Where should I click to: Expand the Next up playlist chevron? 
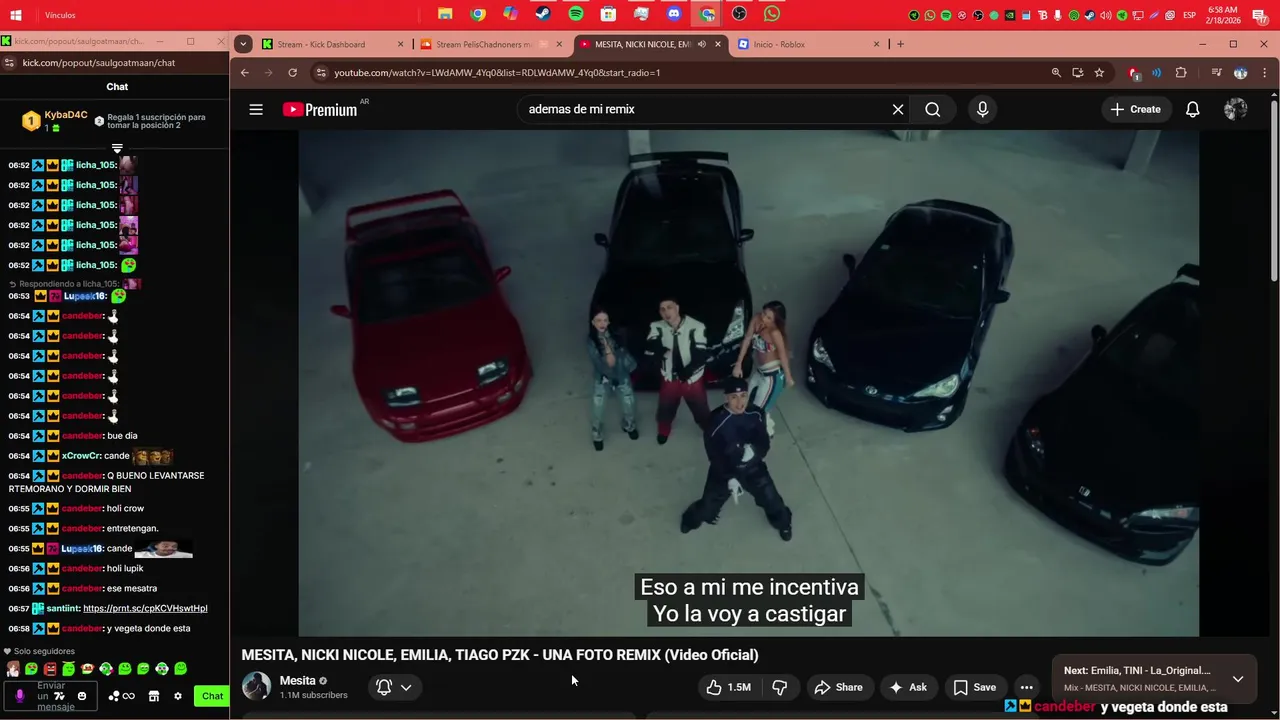pyautogui.click(x=1238, y=679)
